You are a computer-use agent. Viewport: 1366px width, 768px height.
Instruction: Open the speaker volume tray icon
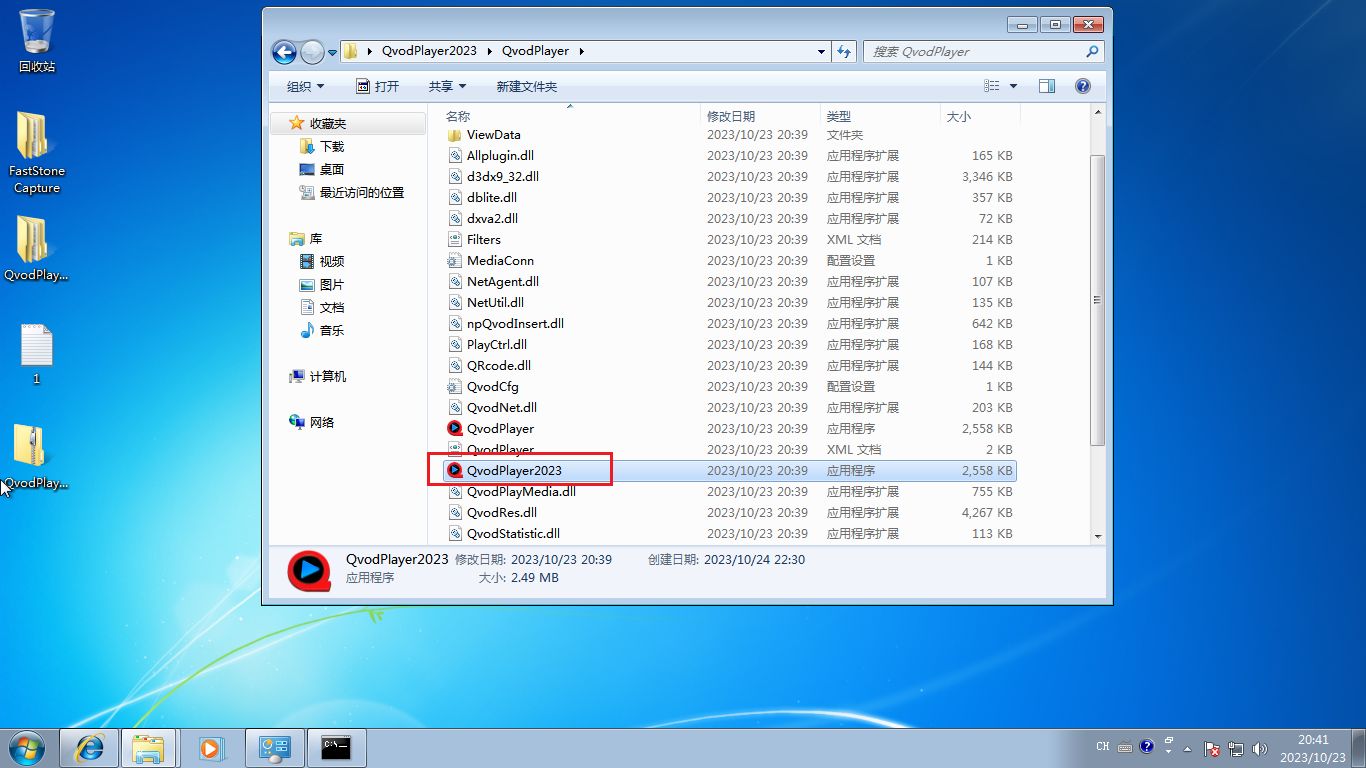(1257, 747)
